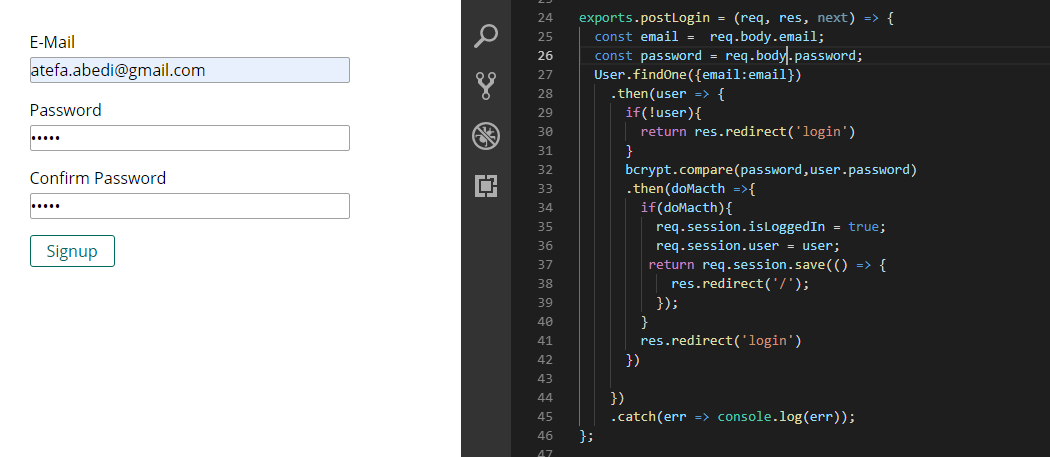Focus the Confirm Password input field
Viewport: 1050px width, 457px height.
click(x=190, y=206)
